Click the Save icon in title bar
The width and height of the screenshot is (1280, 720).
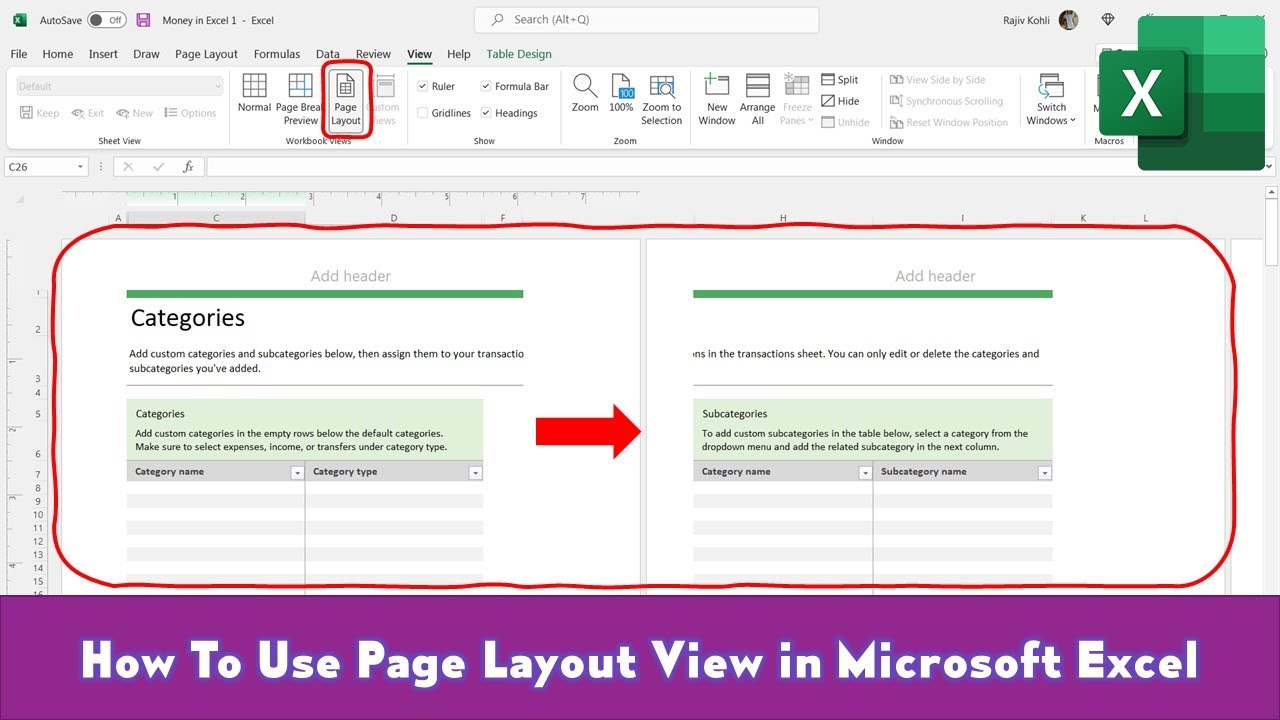point(143,20)
